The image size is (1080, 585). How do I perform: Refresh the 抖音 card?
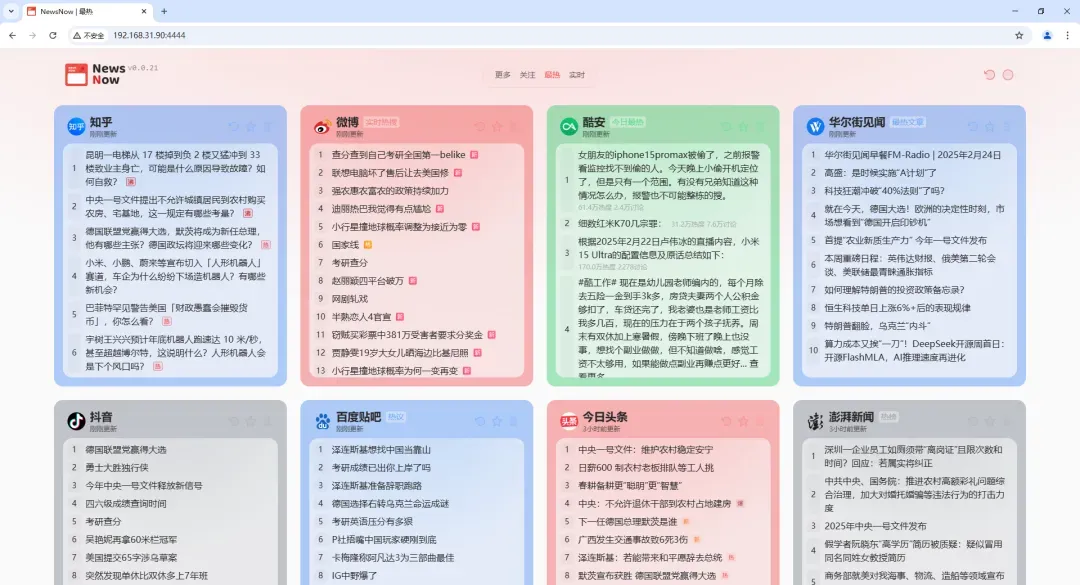tap(234, 421)
